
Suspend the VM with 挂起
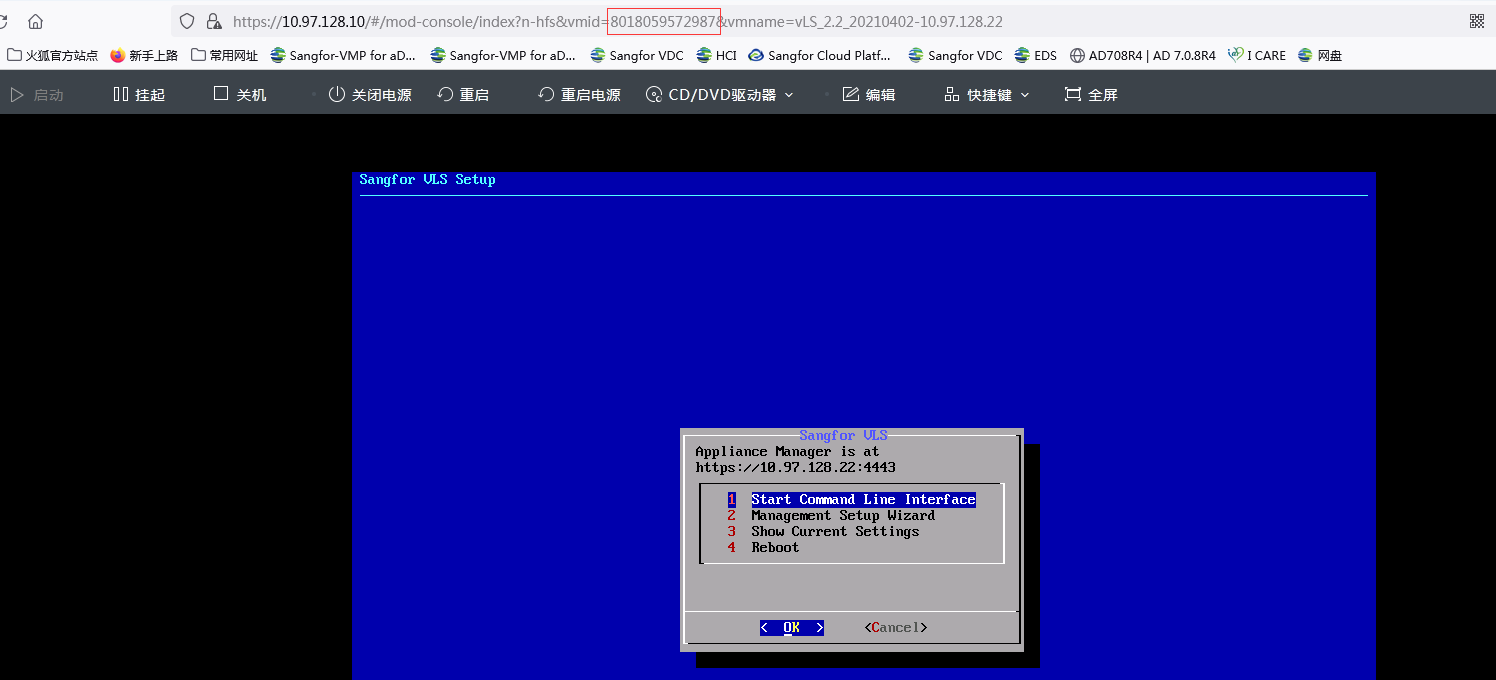point(139,94)
